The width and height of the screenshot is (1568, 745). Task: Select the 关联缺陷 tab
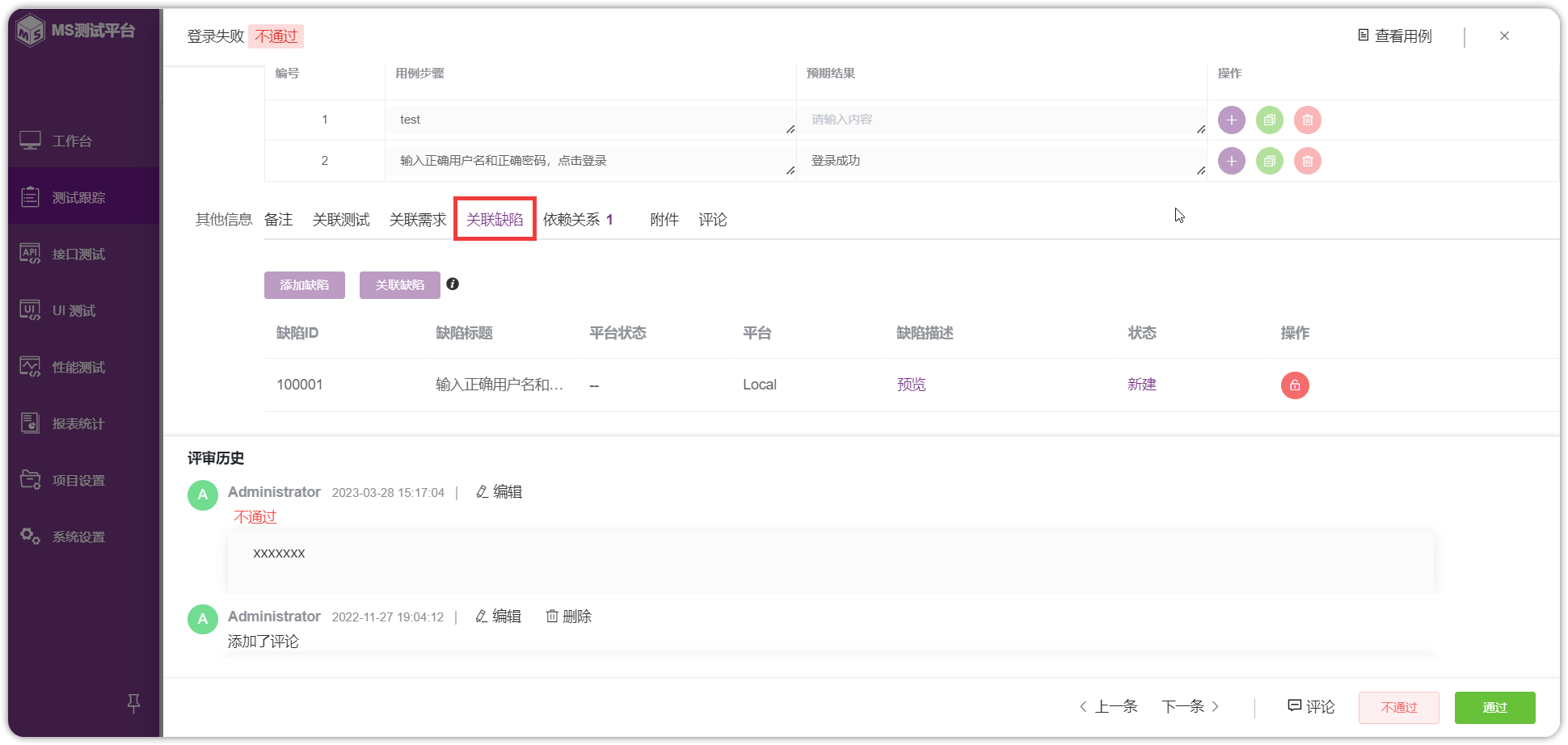(x=495, y=220)
